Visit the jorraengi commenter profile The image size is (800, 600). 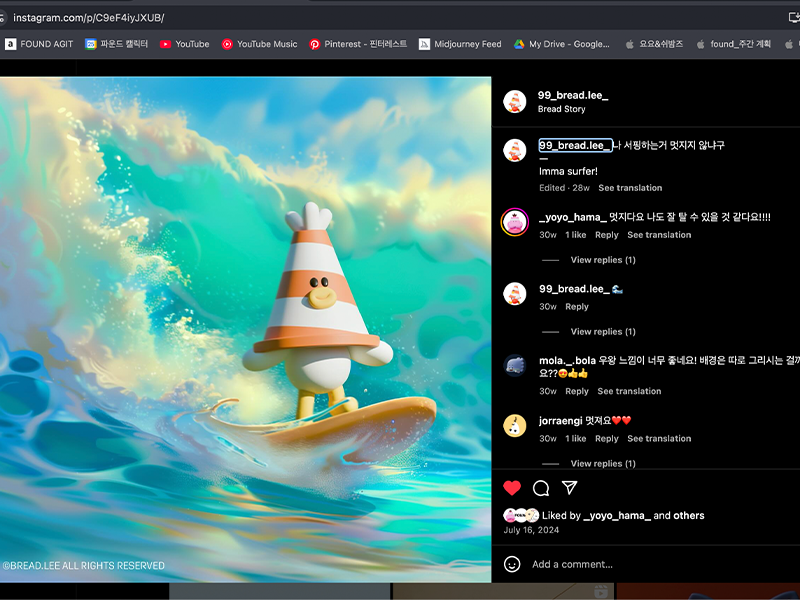[x=560, y=421]
